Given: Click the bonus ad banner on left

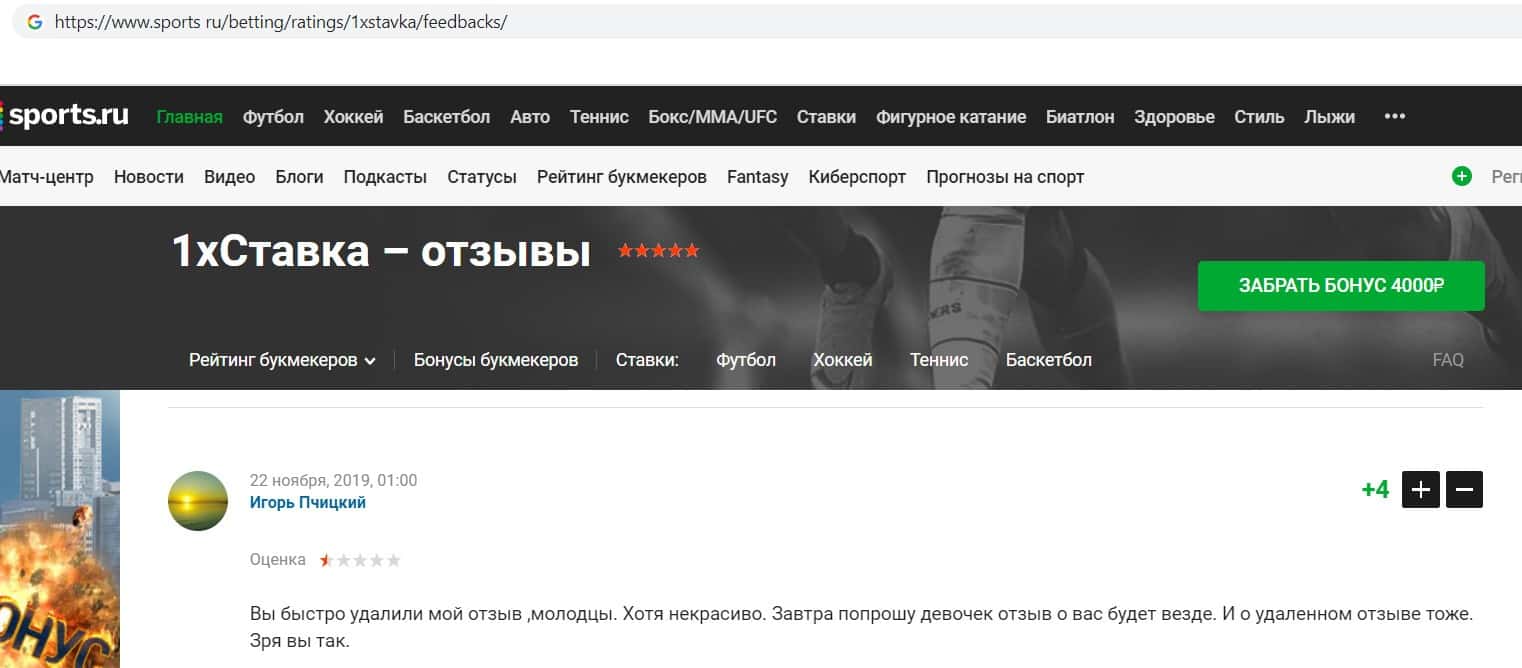Looking at the screenshot, I should (60, 529).
